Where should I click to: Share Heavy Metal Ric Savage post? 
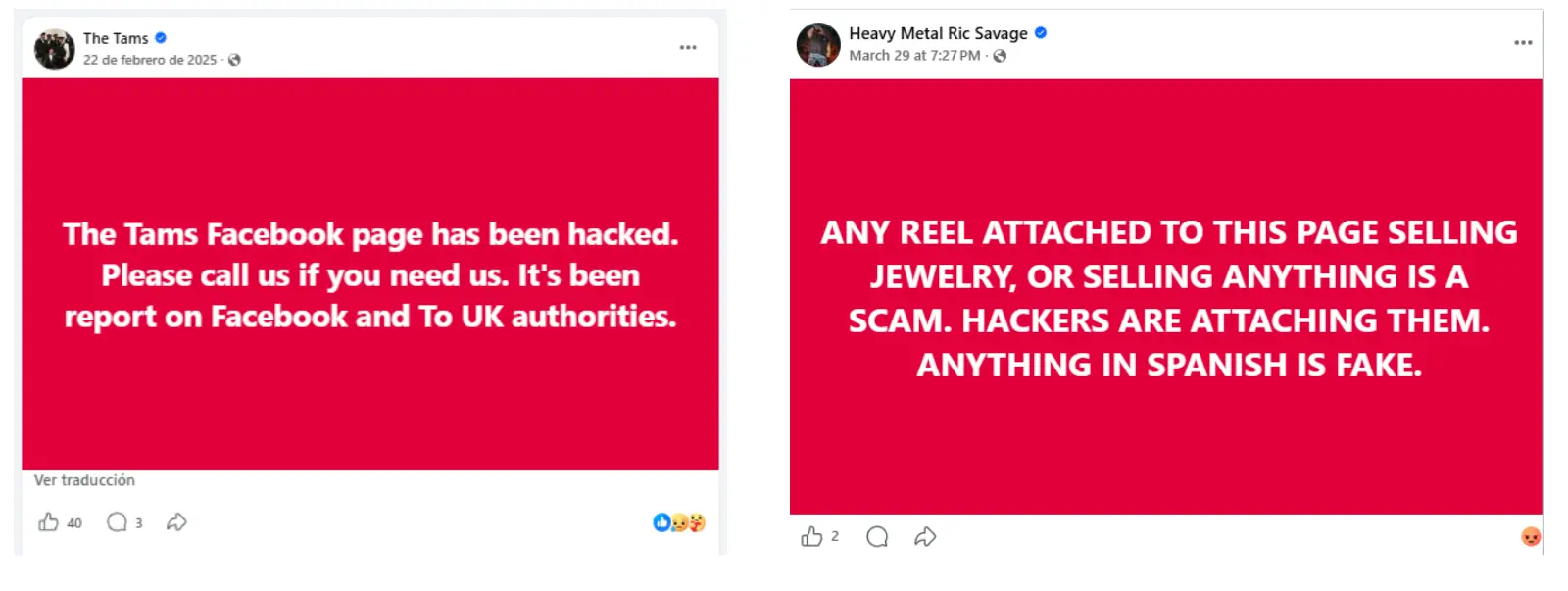(925, 536)
